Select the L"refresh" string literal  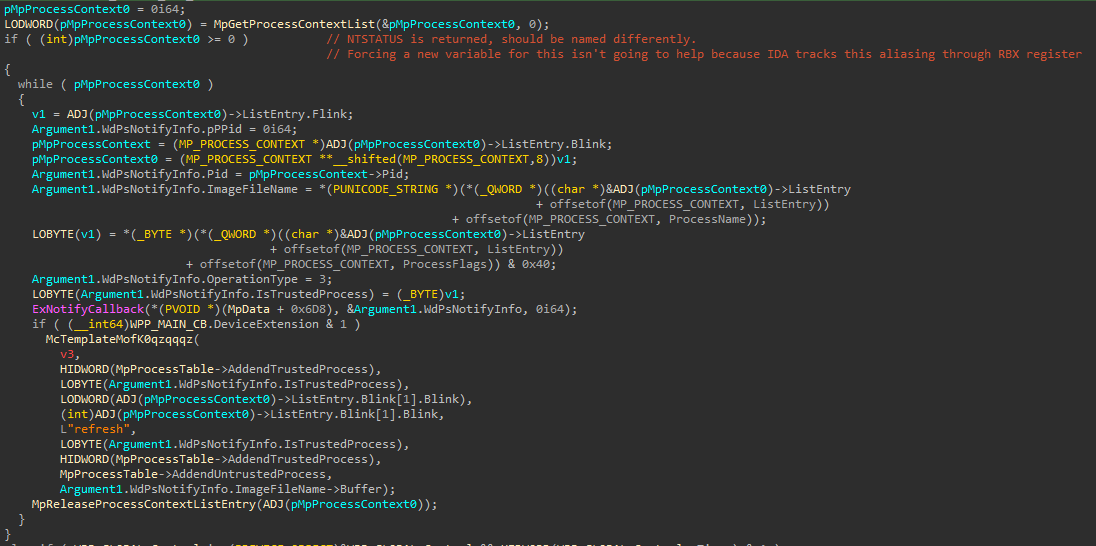coord(94,429)
